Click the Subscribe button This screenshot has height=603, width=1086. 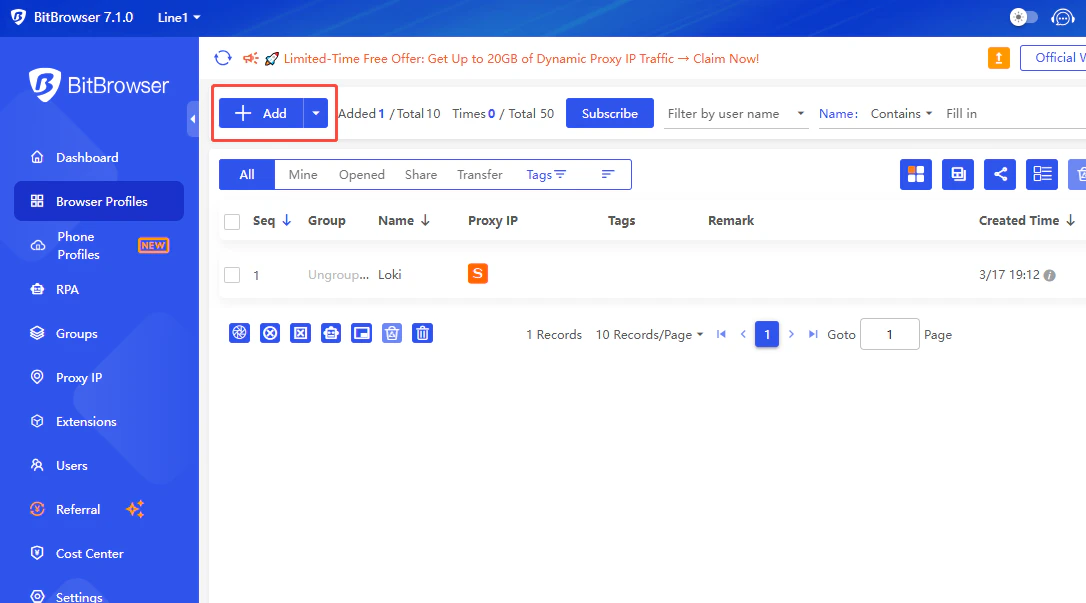[x=609, y=114]
